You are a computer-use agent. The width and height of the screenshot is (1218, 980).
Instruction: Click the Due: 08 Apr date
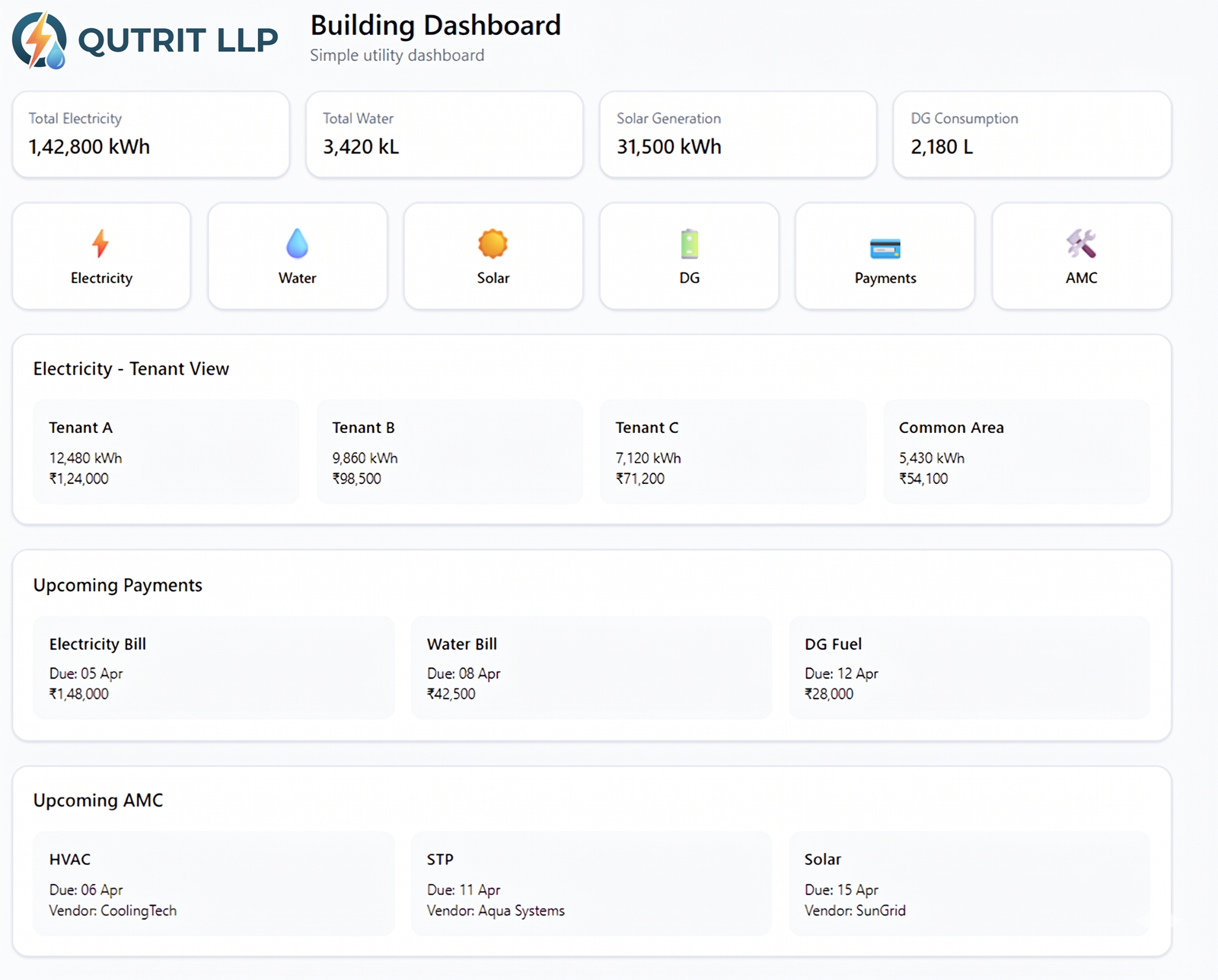tap(464, 673)
